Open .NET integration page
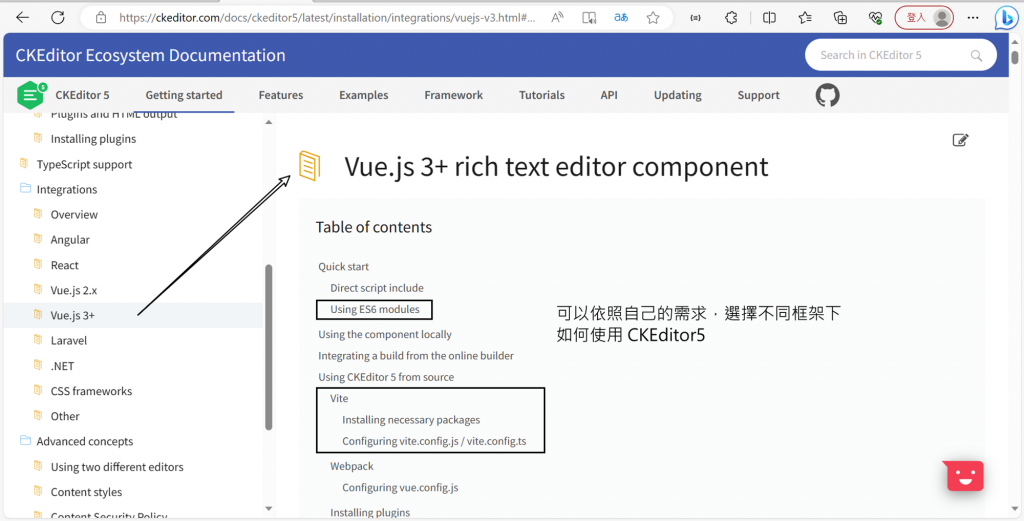 [62, 366]
